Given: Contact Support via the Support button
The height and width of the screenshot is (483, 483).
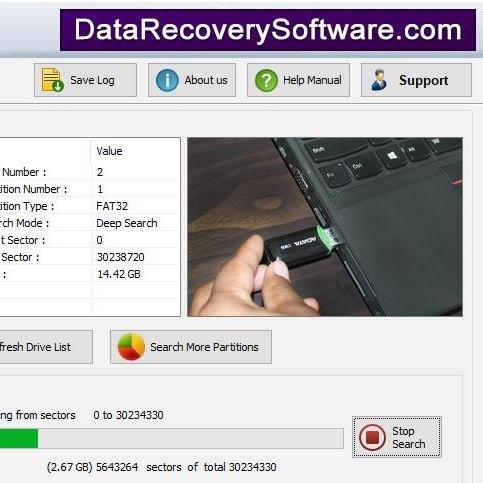Looking at the screenshot, I should coord(416,80).
